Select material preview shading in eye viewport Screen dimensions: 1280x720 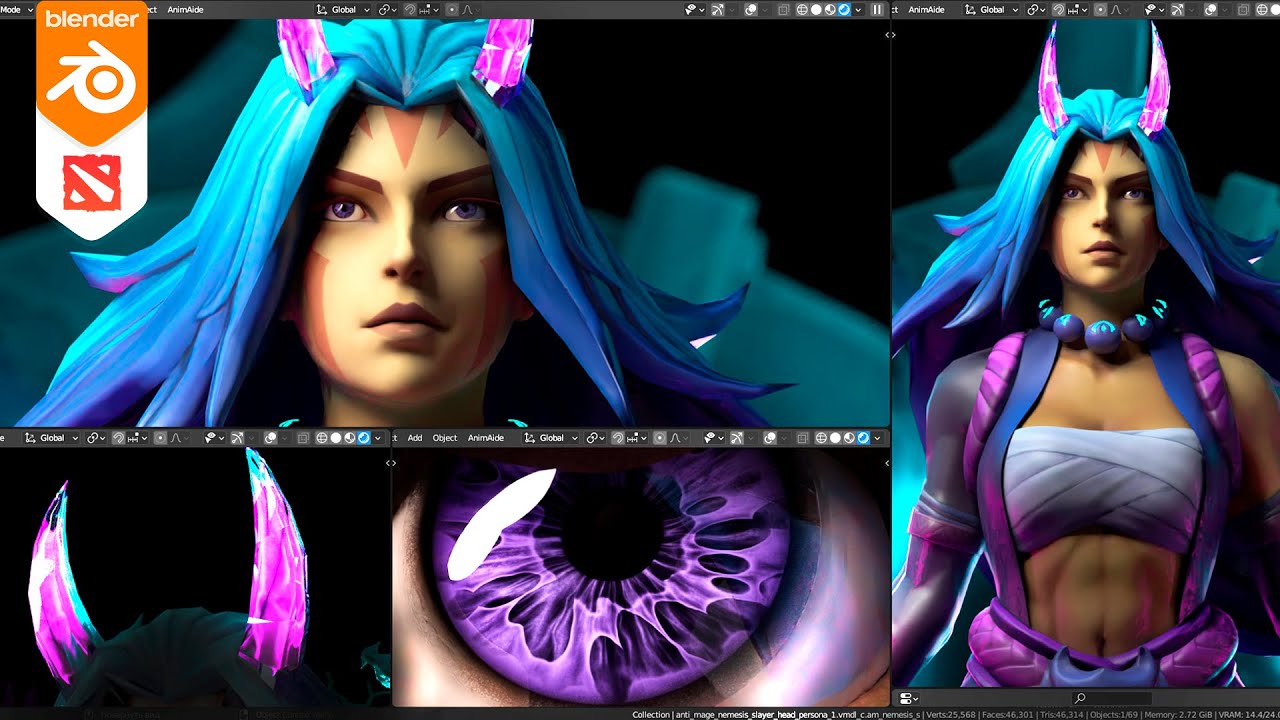click(849, 438)
